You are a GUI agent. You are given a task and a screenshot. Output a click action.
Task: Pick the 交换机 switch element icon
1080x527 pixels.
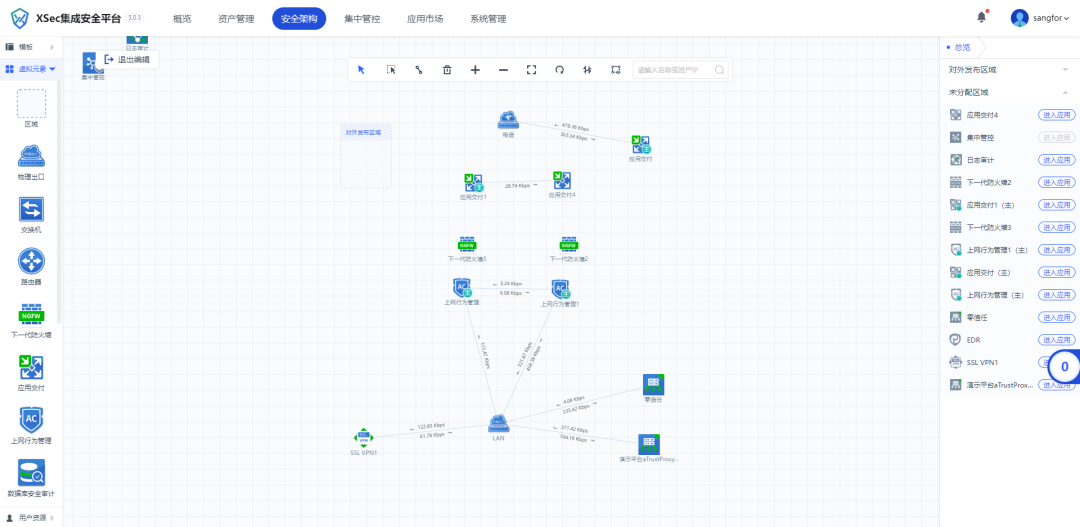tap(31, 209)
